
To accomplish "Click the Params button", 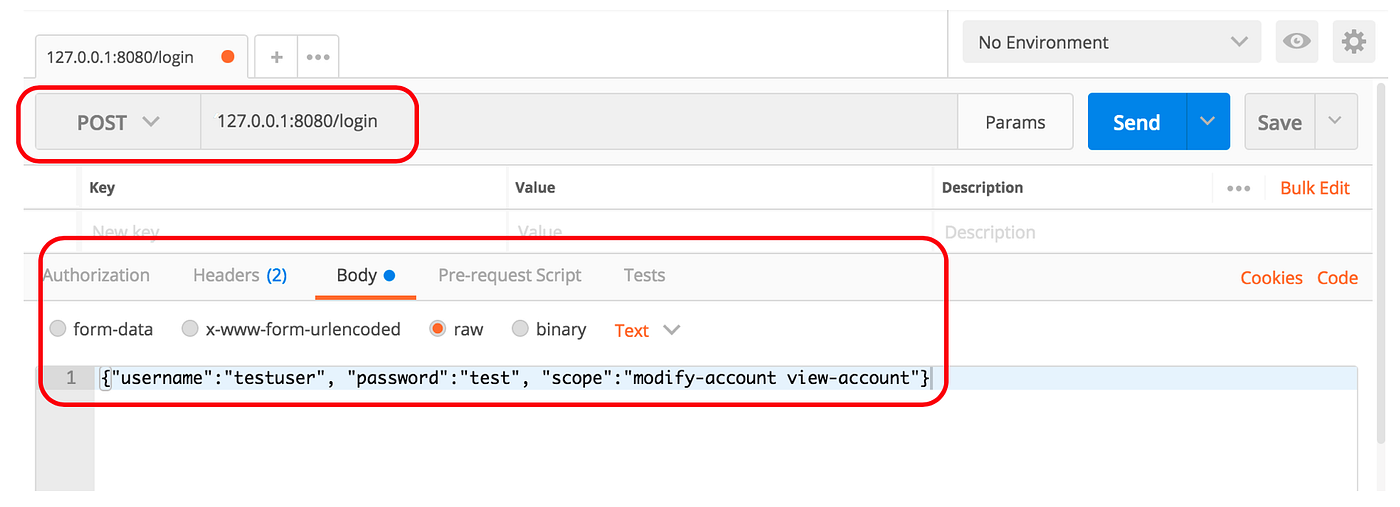I will pyautogui.click(x=1015, y=122).
